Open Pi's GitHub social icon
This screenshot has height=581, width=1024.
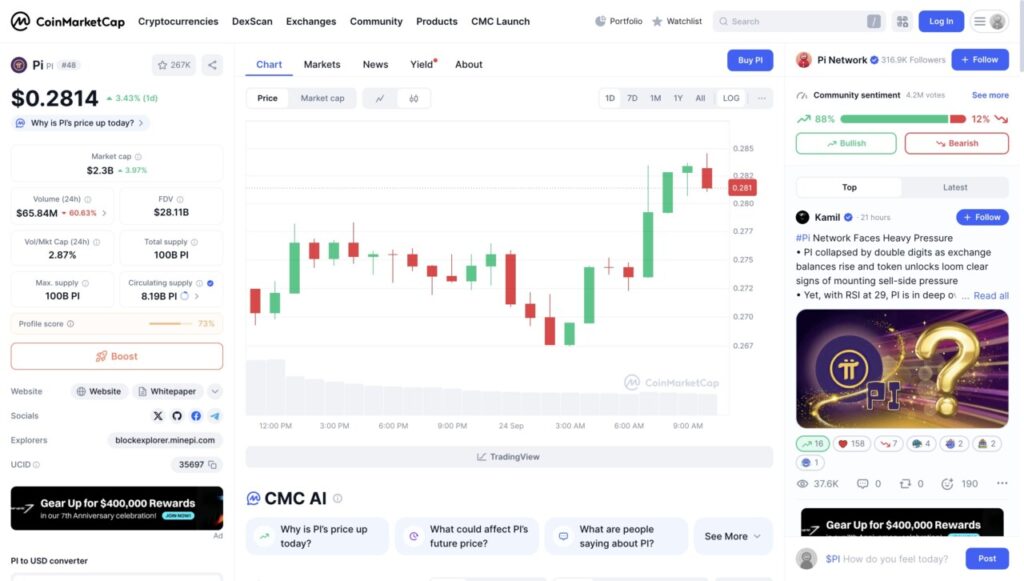pyautogui.click(x=177, y=416)
